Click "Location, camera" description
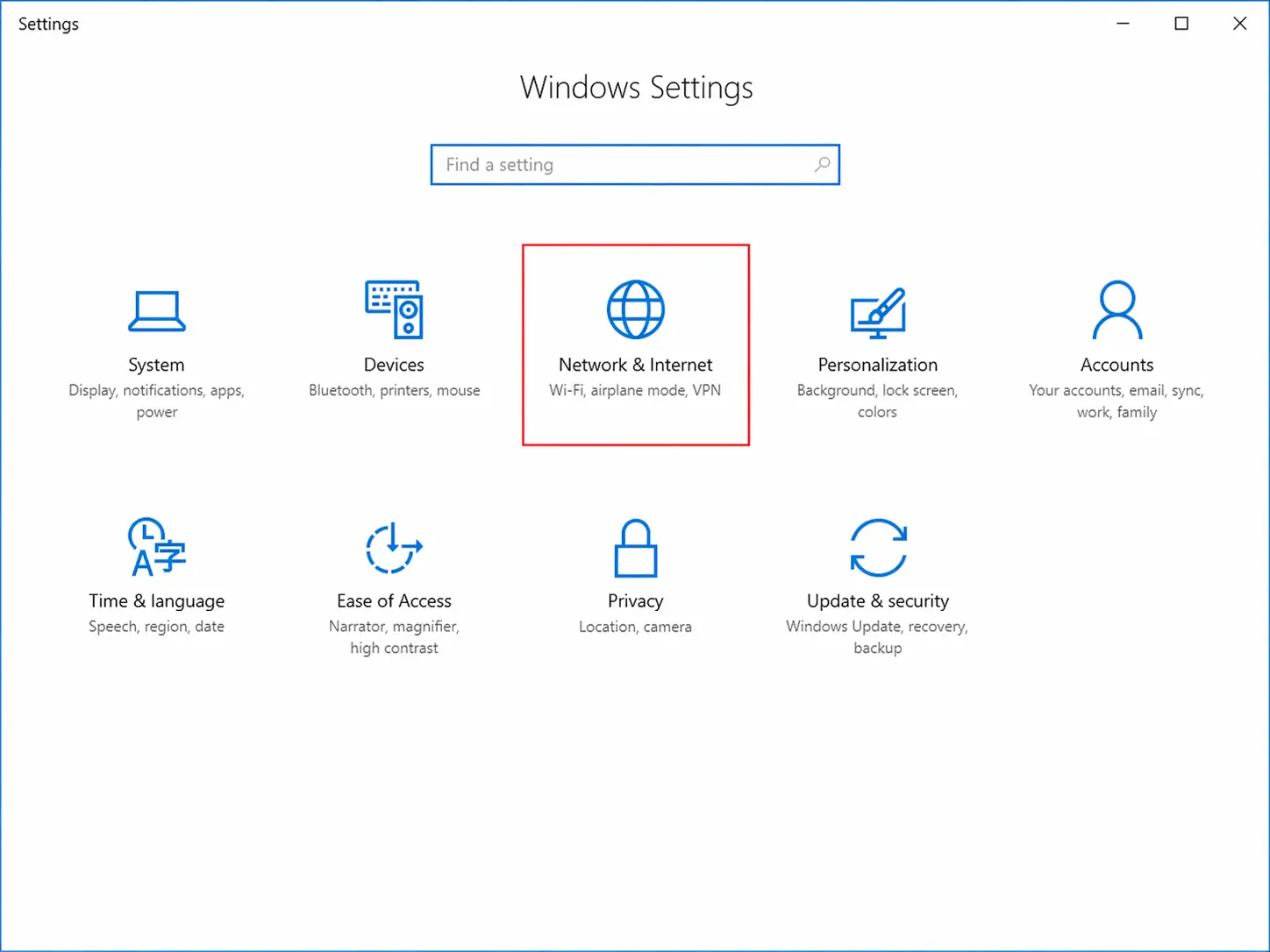Screen dimensions: 1270x952 tap(636, 627)
